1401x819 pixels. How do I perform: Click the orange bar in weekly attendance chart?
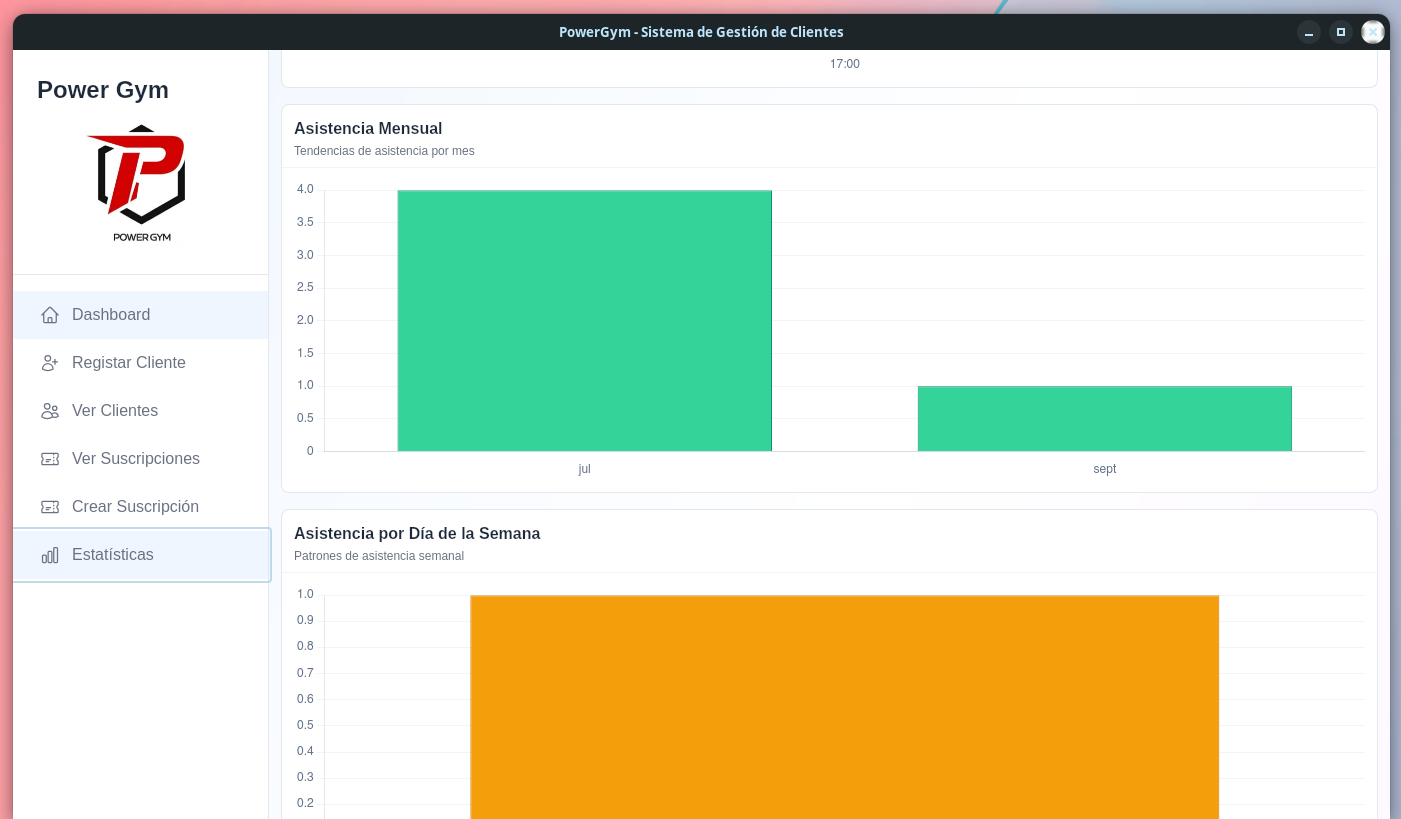[845, 707]
